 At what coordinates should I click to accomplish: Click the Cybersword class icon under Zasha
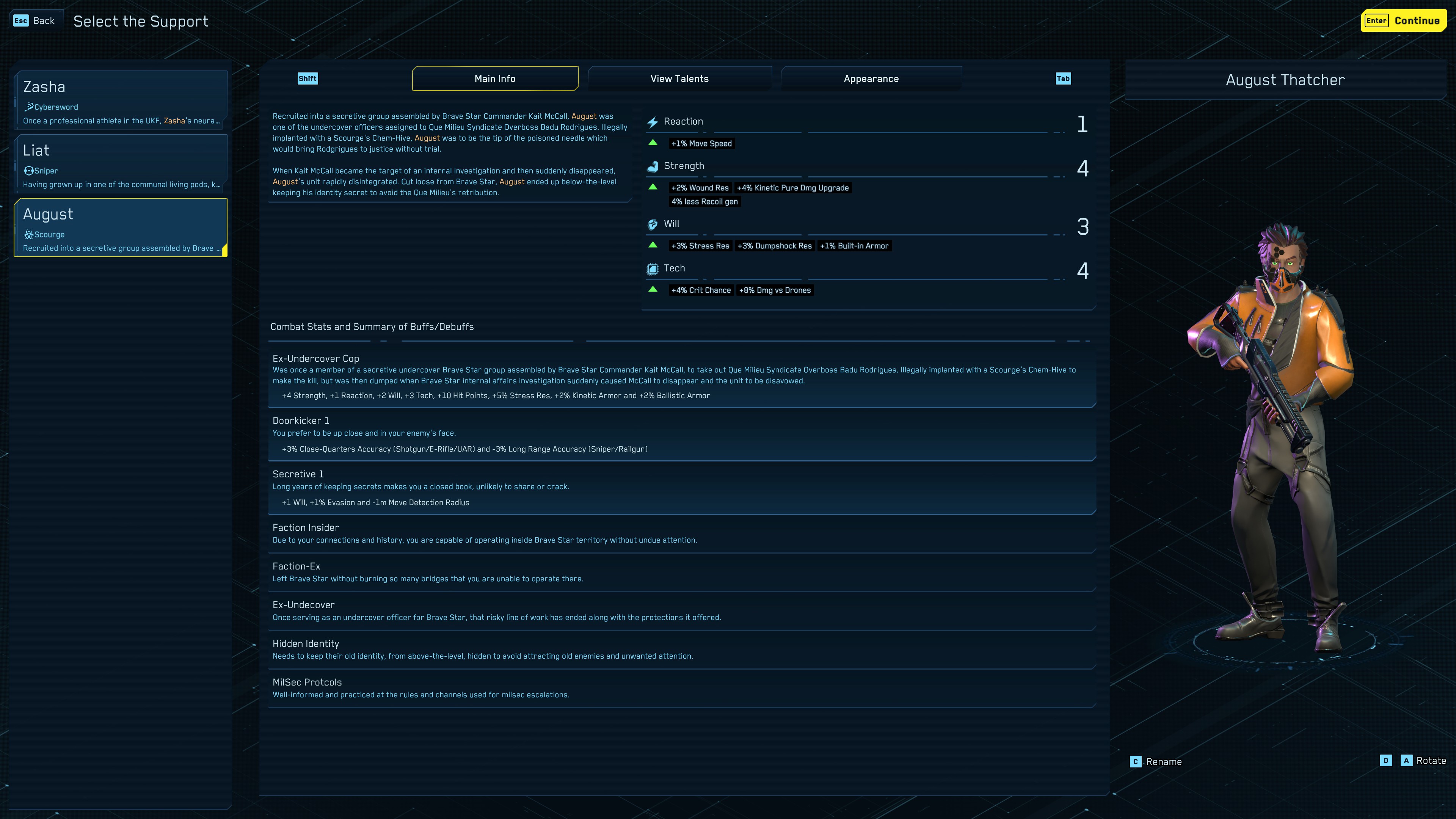(29, 107)
